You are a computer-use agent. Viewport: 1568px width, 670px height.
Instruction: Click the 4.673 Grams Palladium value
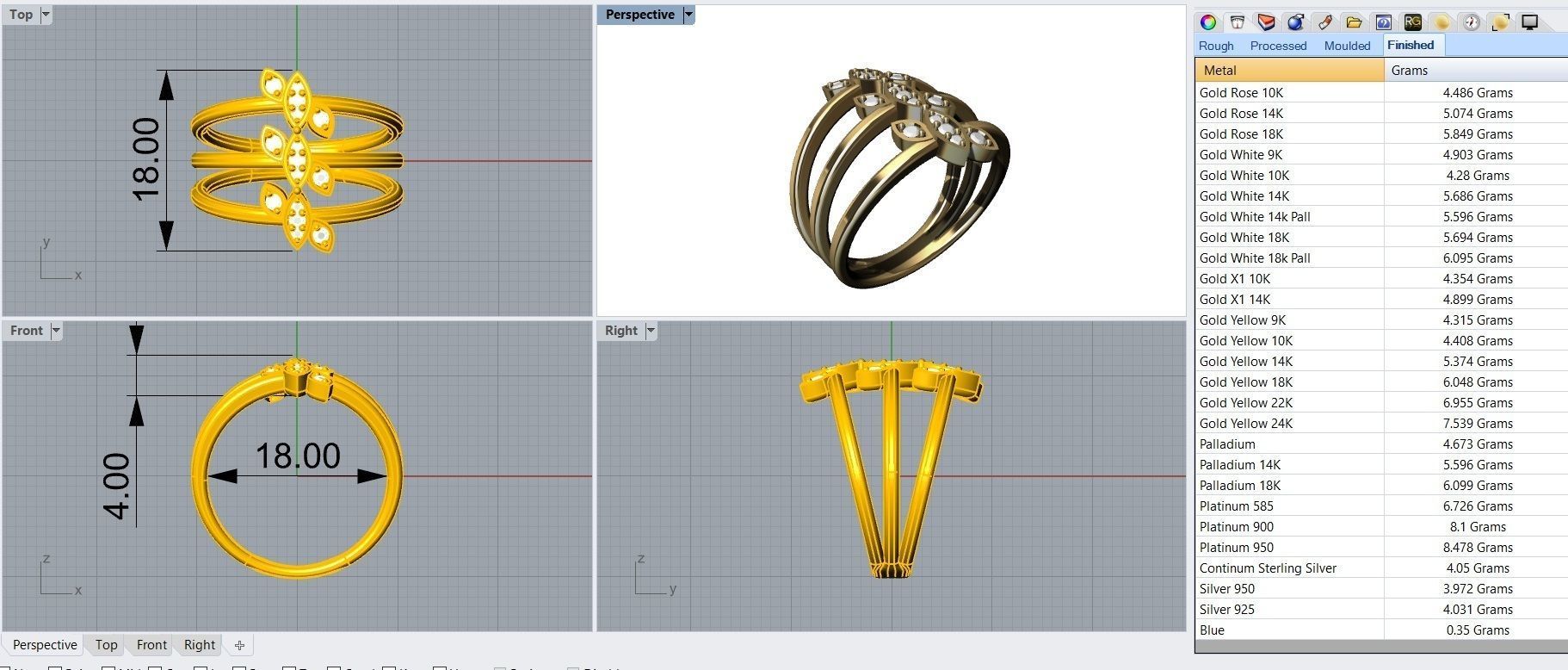(x=1478, y=444)
